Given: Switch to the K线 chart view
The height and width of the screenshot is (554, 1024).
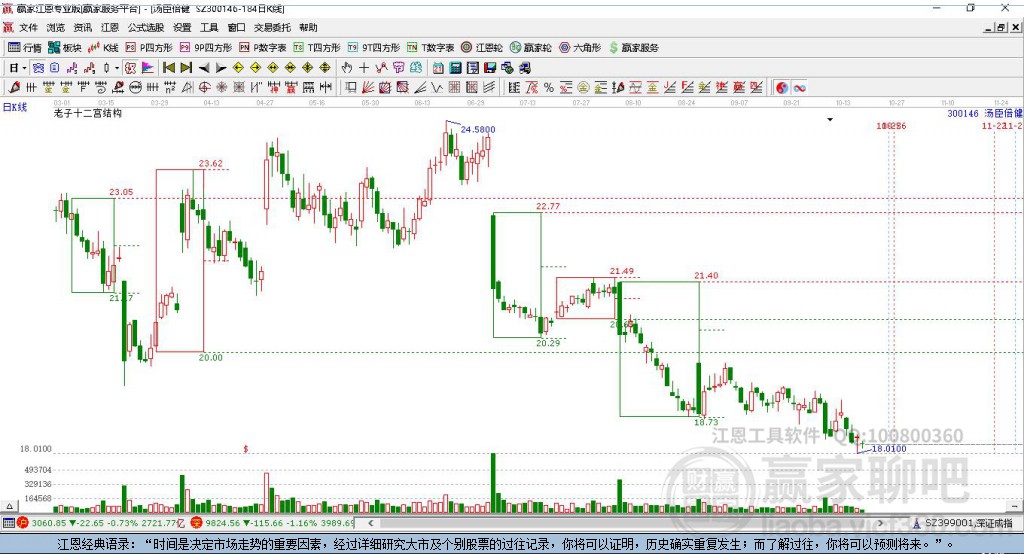Looking at the screenshot, I should pos(103,48).
